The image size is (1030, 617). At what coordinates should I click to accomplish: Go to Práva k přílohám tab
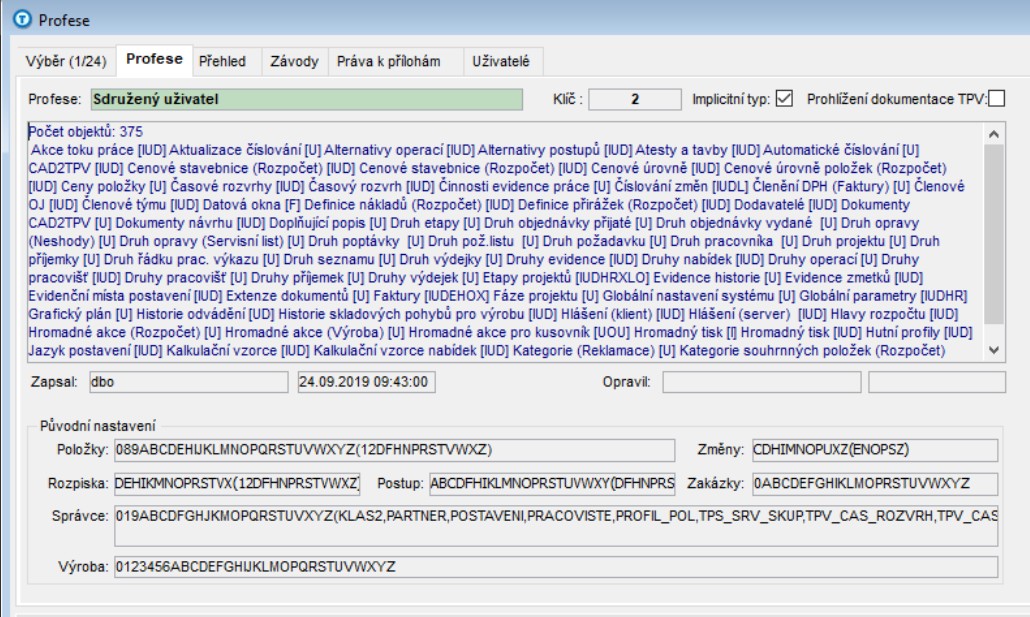tap(388, 61)
